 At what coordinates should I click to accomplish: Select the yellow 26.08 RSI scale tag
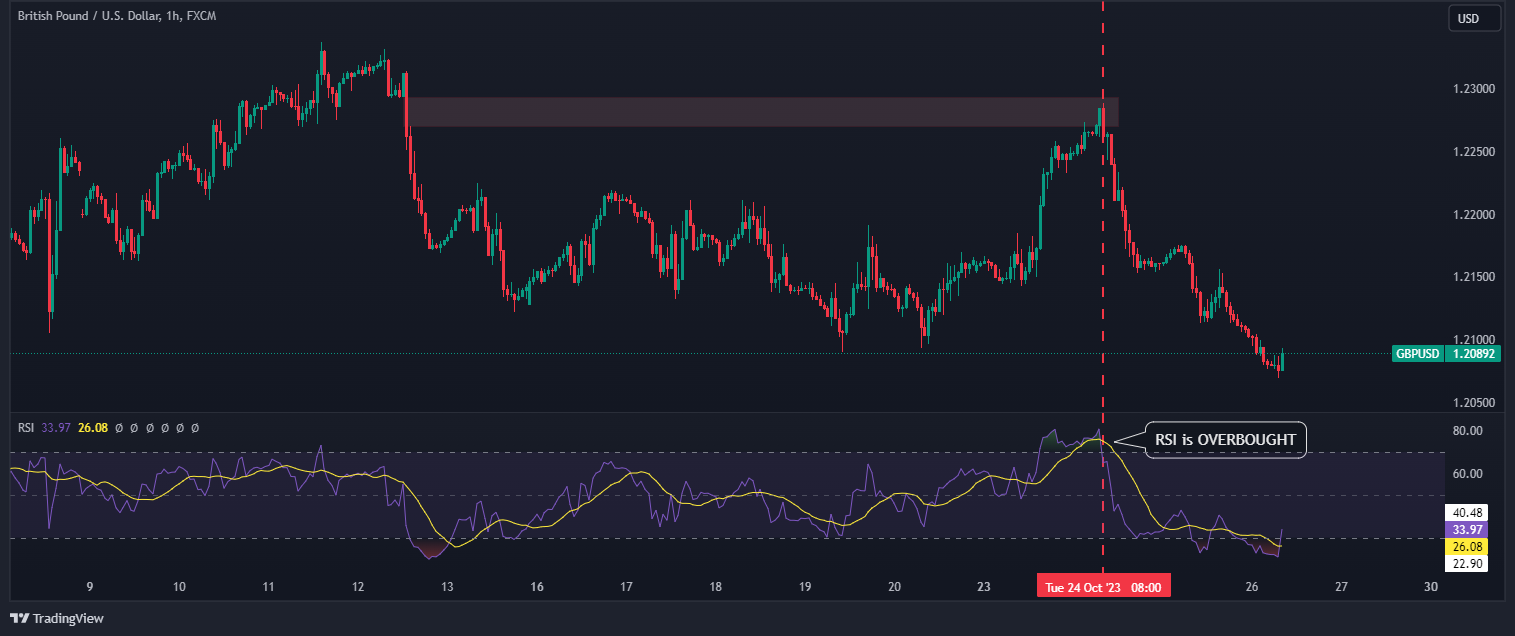[1467, 547]
